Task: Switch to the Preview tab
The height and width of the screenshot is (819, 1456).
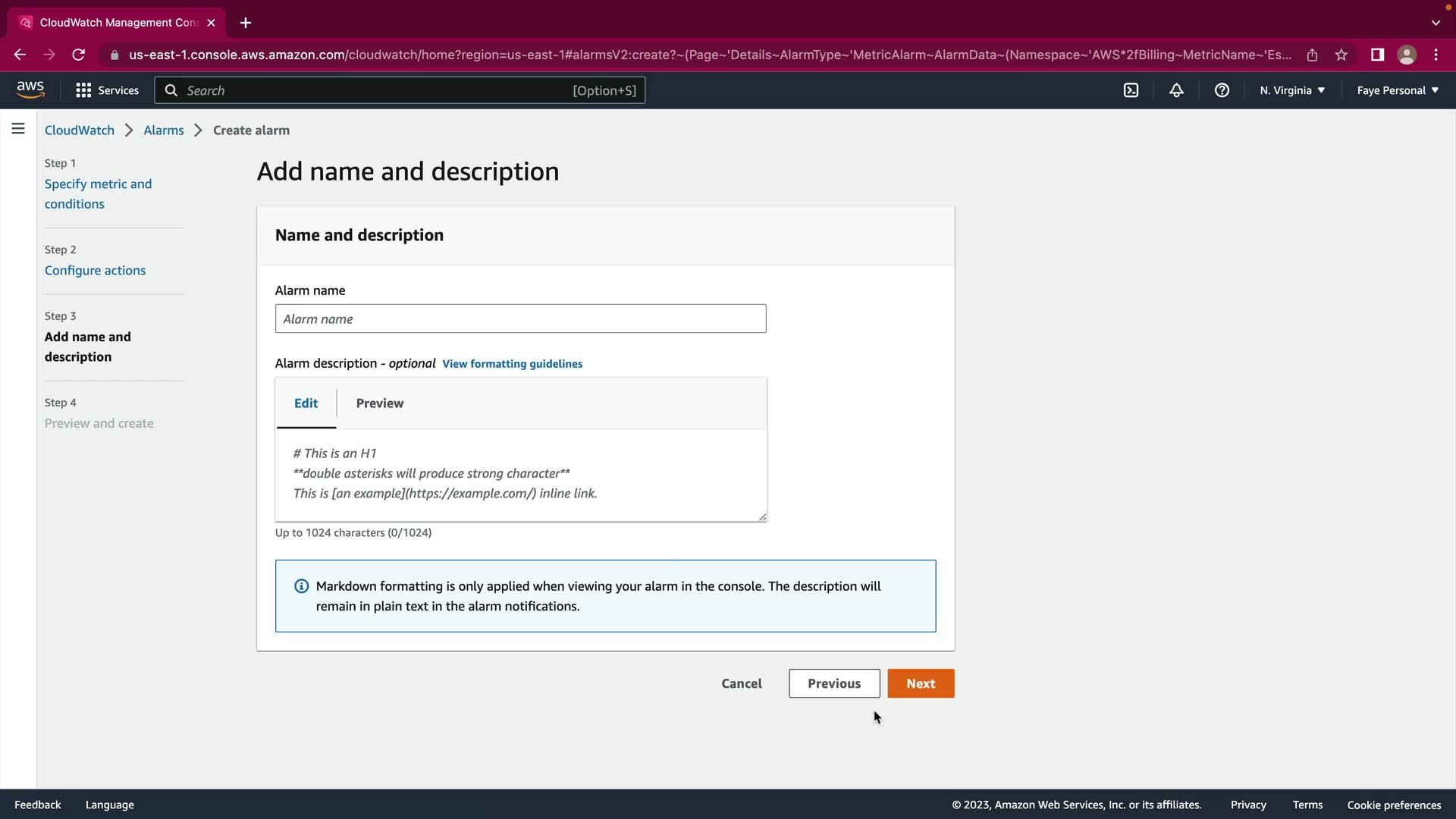Action: click(x=379, y=403)
